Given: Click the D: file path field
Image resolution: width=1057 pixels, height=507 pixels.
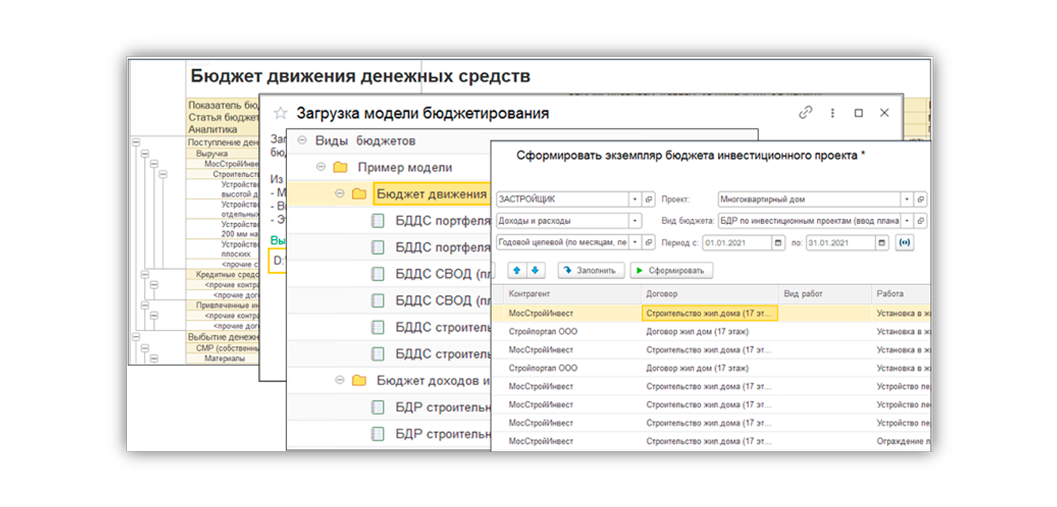Looking at the screenshot, I should point(278,262).
